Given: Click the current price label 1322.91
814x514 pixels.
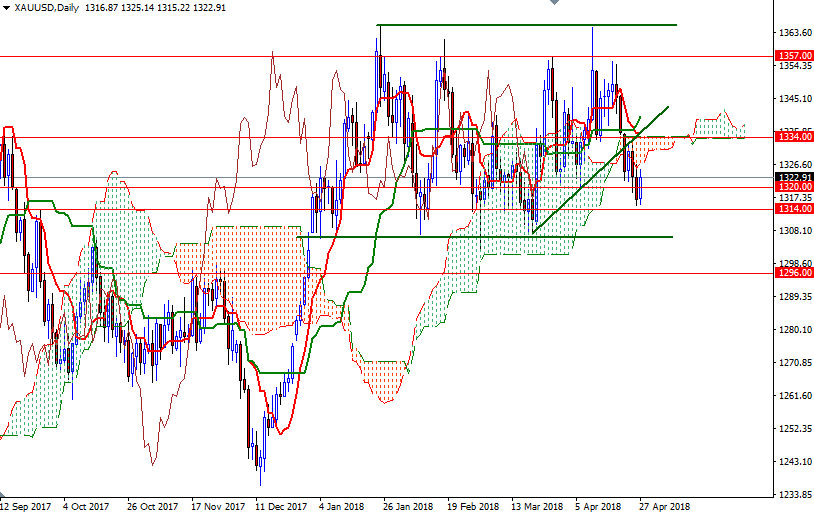Looking at the screenshot, I should [794, 178].
